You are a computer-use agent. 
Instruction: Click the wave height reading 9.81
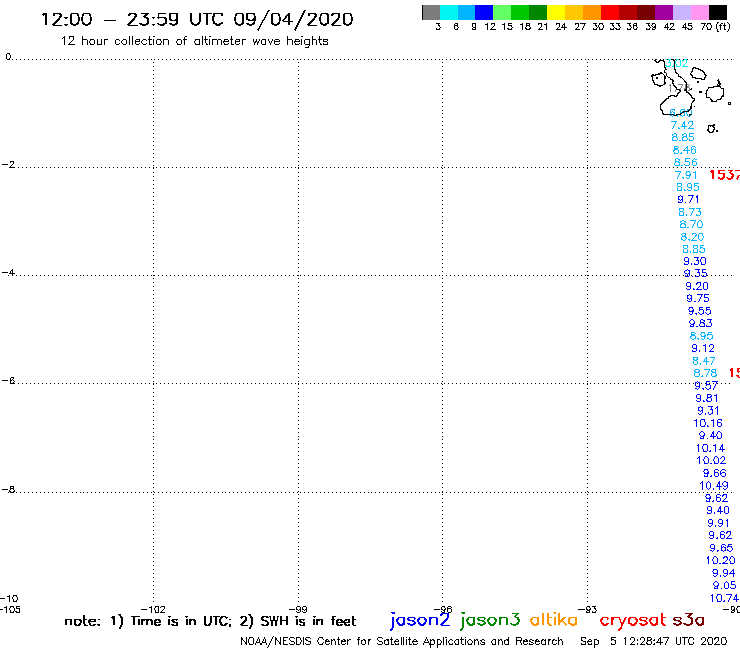(x=707, y=398)
